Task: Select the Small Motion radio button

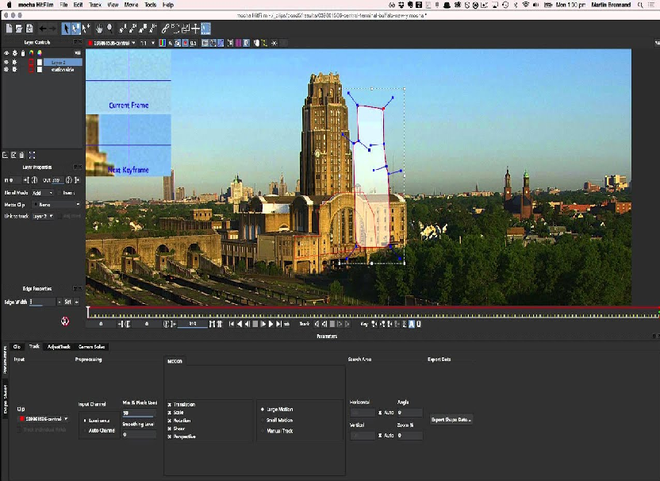Action: tap(263, 420)
